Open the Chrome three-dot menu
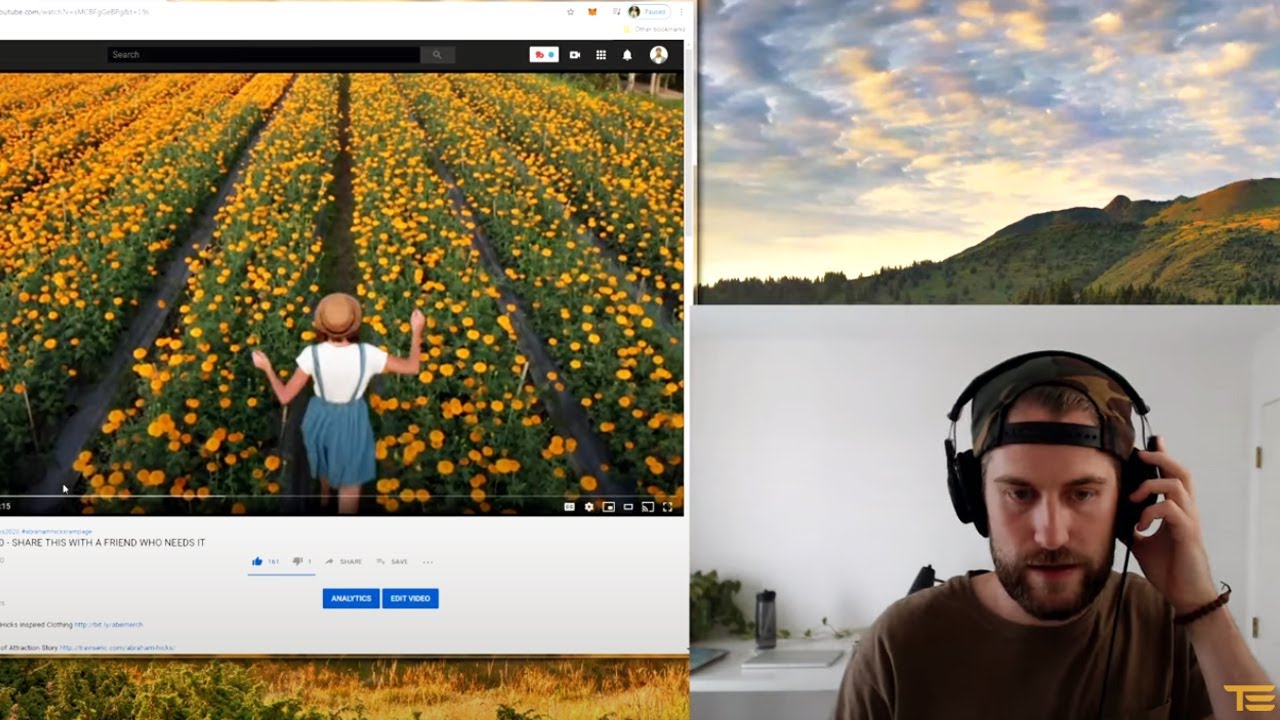Screen dimensions: 1280x720 (681, 12)
